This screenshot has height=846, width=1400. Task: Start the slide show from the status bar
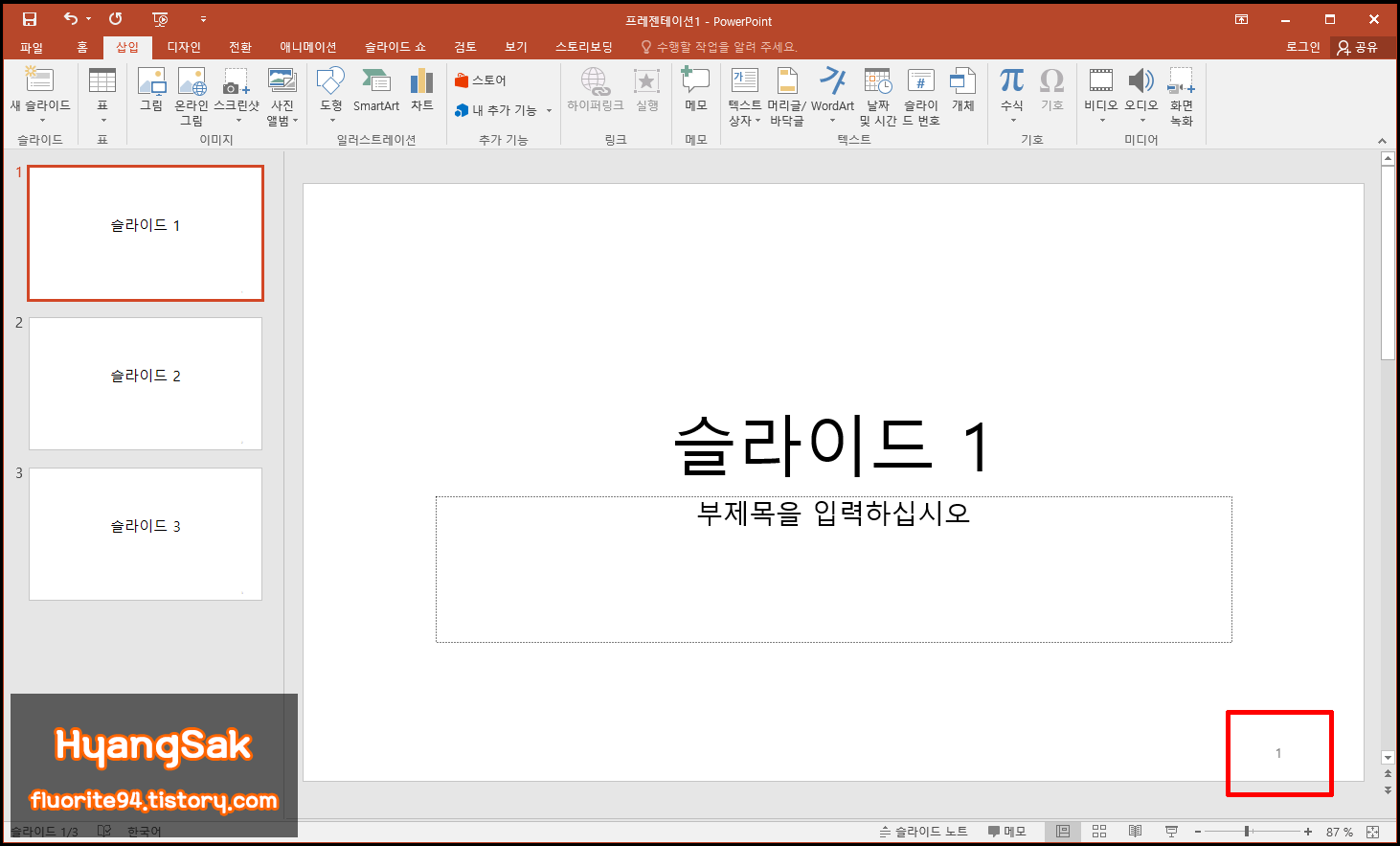coord(1171,832)
